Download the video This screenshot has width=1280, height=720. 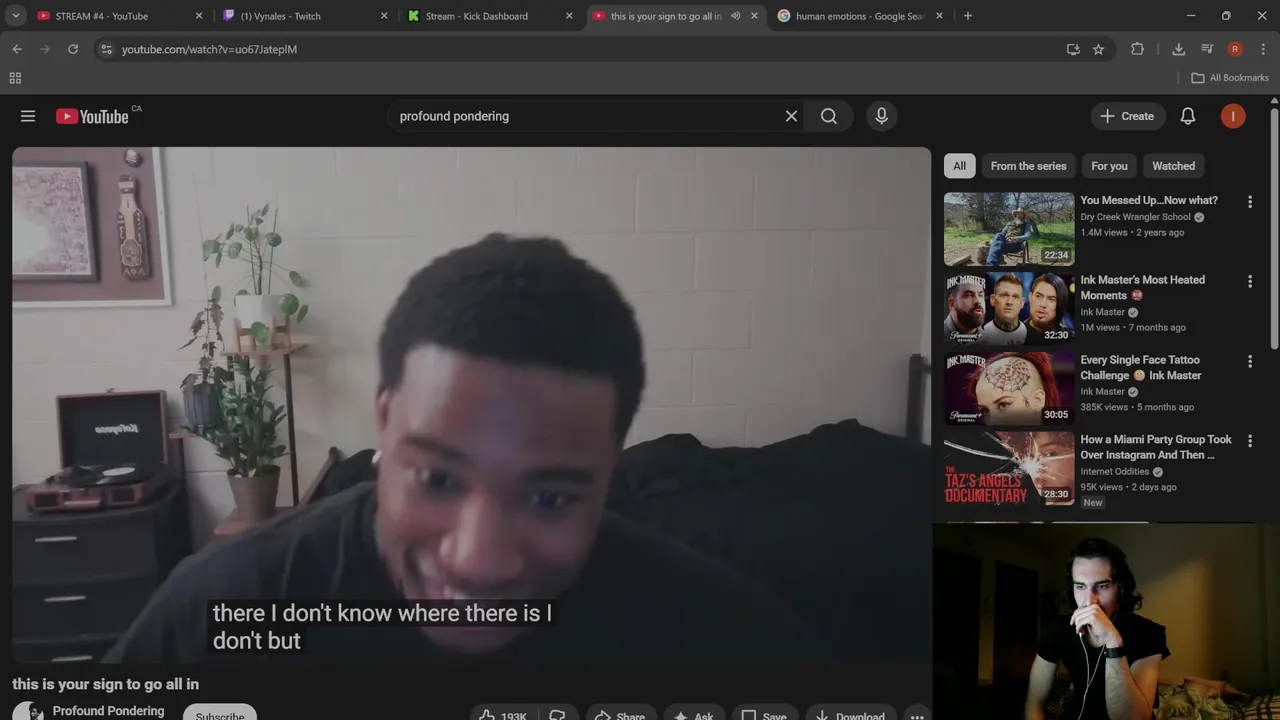pos(850,714)
